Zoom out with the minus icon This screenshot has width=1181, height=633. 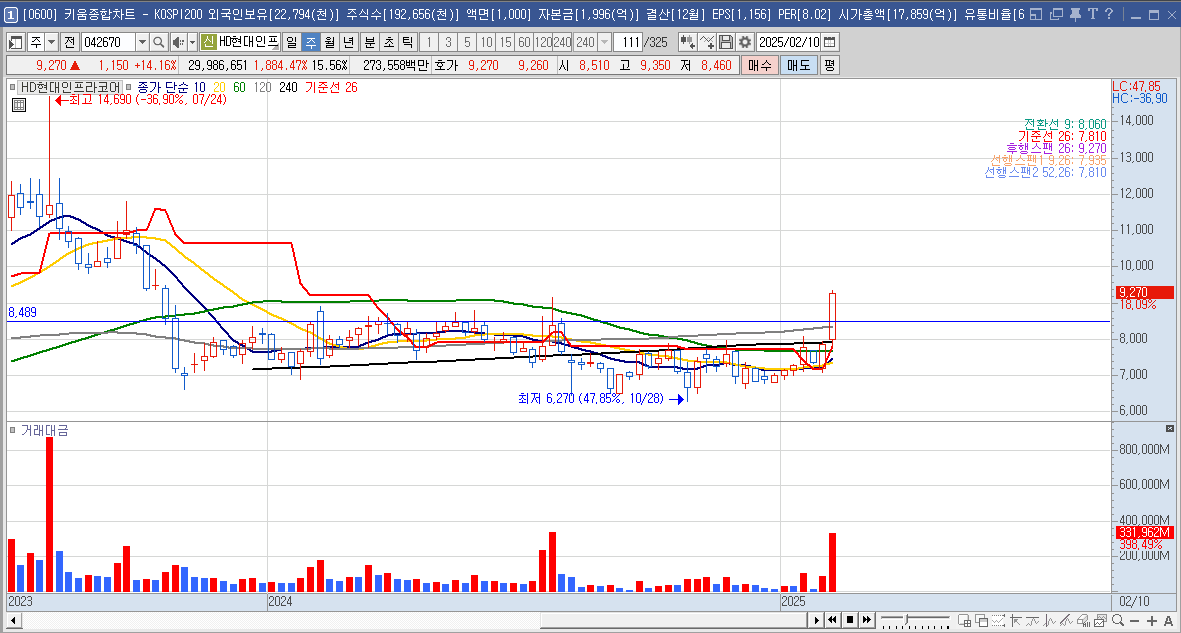coord(1134,621)
